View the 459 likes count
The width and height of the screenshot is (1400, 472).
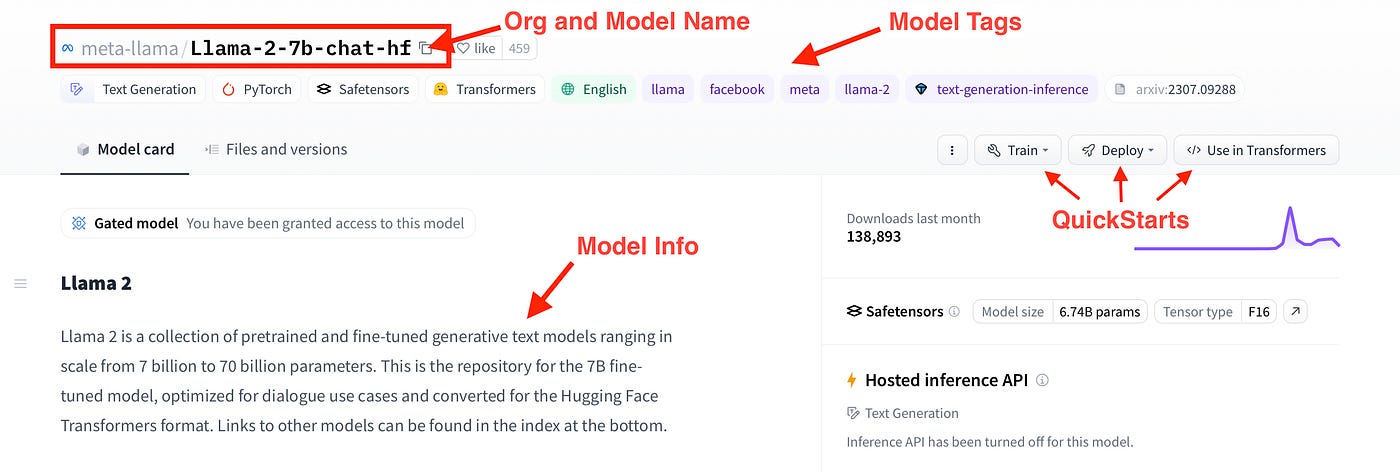(519, 48)
